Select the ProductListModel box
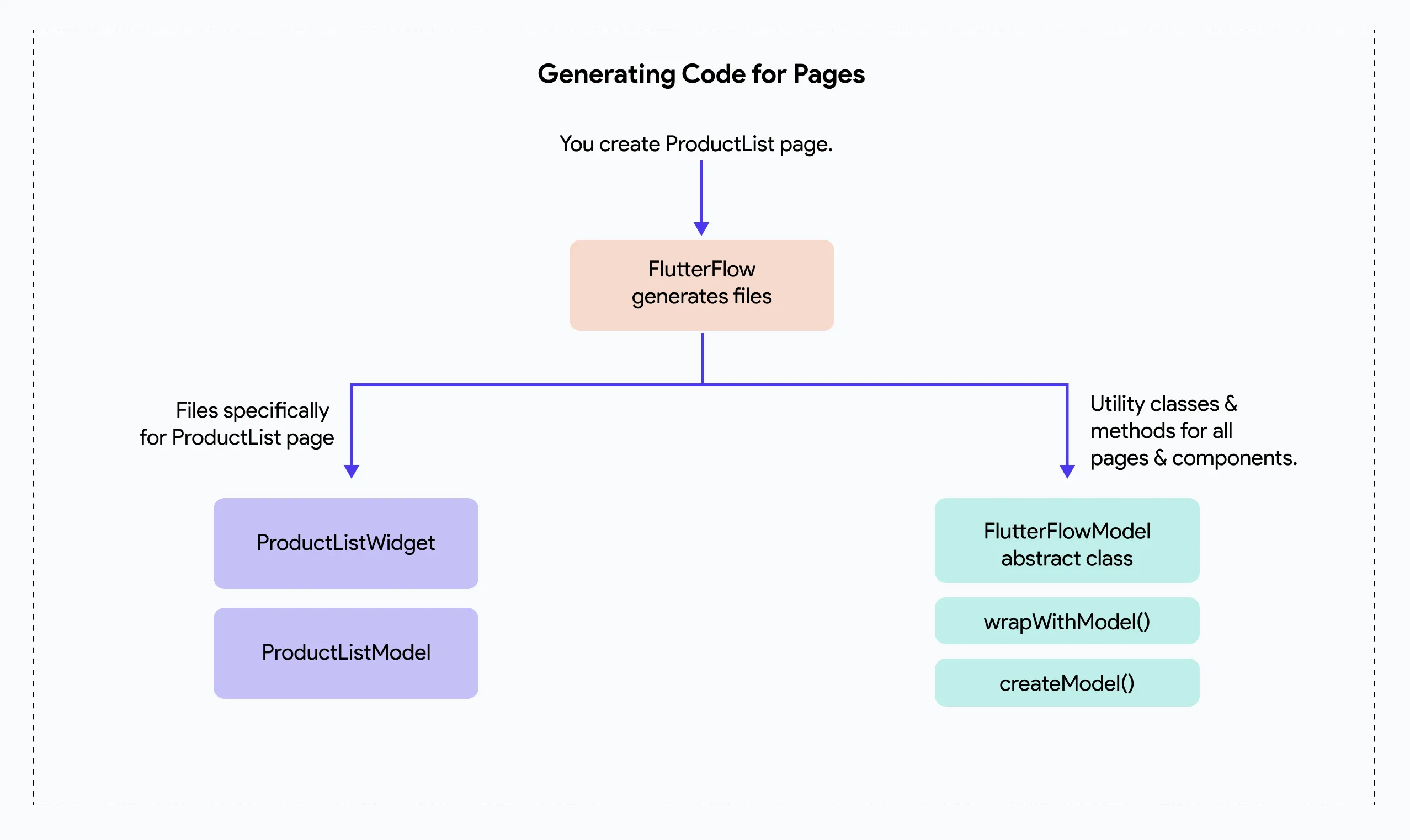Image resolution: width=1410 pixels, height=840 pixels. pos(346,653)
